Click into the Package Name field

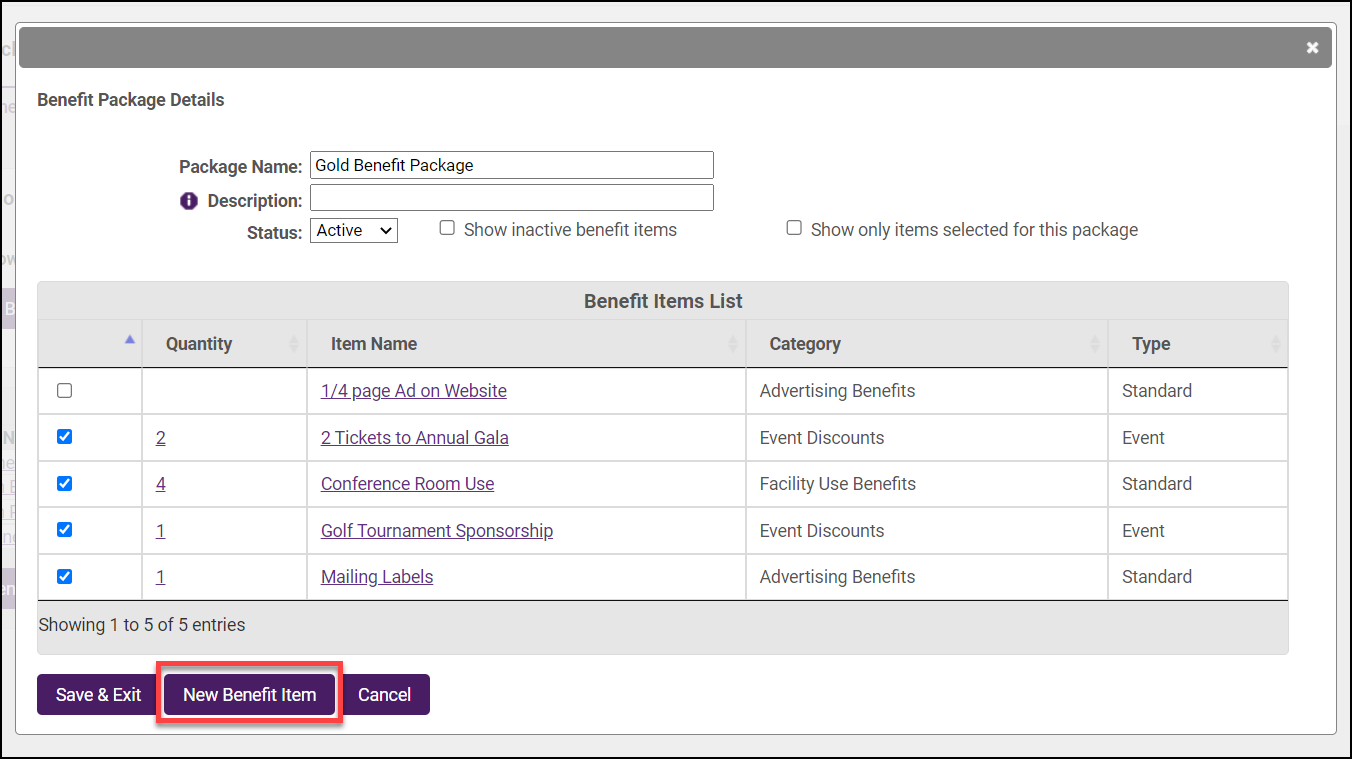511,165
